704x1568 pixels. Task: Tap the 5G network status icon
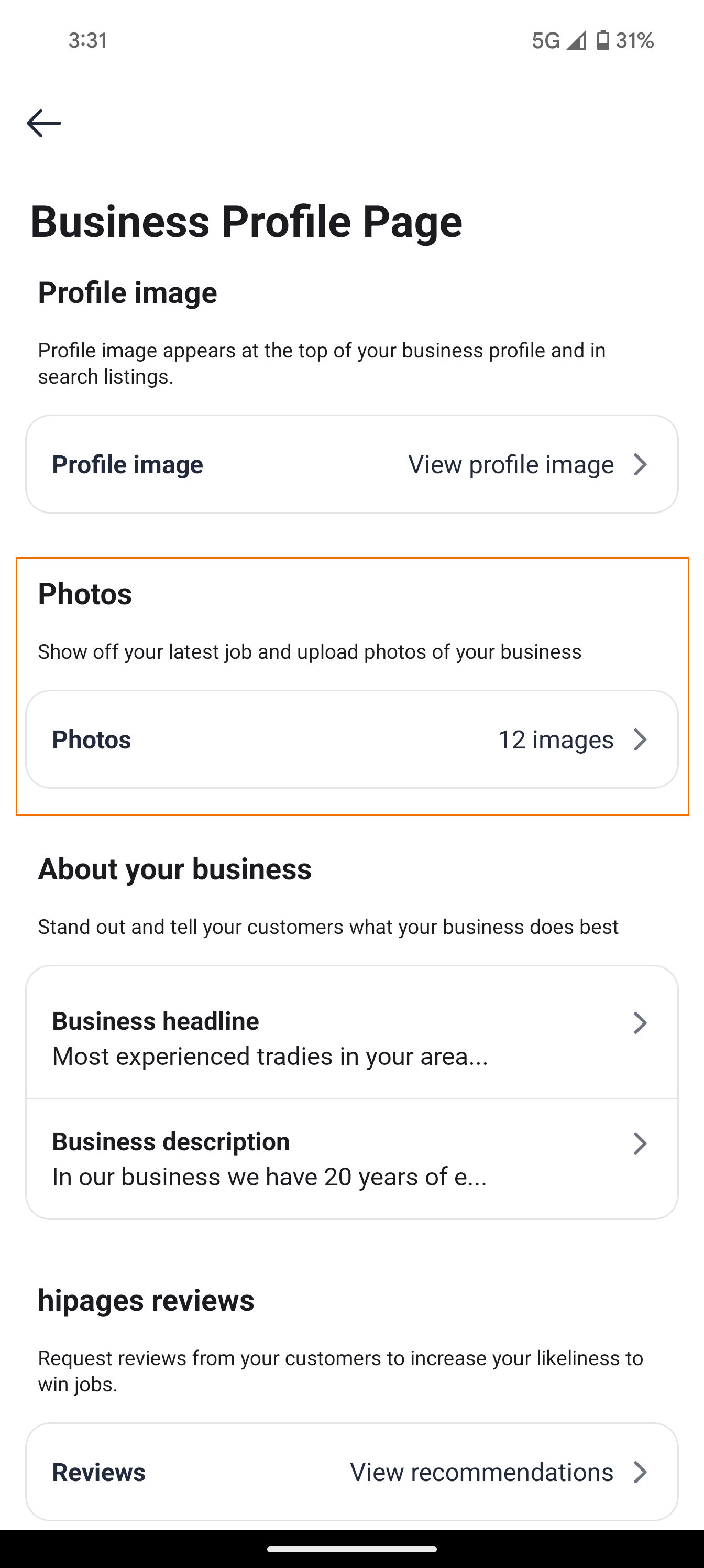545,41
